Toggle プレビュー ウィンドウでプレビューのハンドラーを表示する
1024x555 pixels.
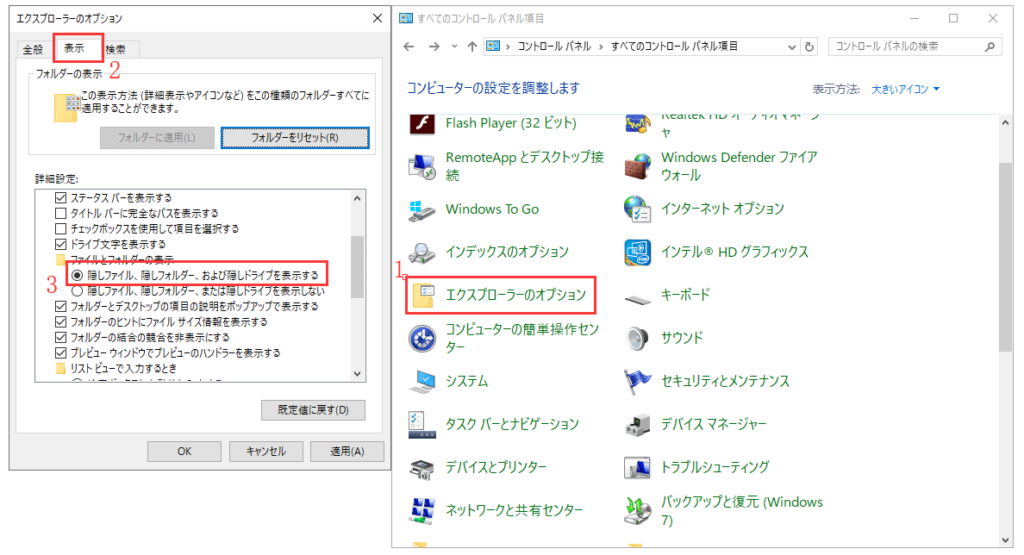(61, 353)
